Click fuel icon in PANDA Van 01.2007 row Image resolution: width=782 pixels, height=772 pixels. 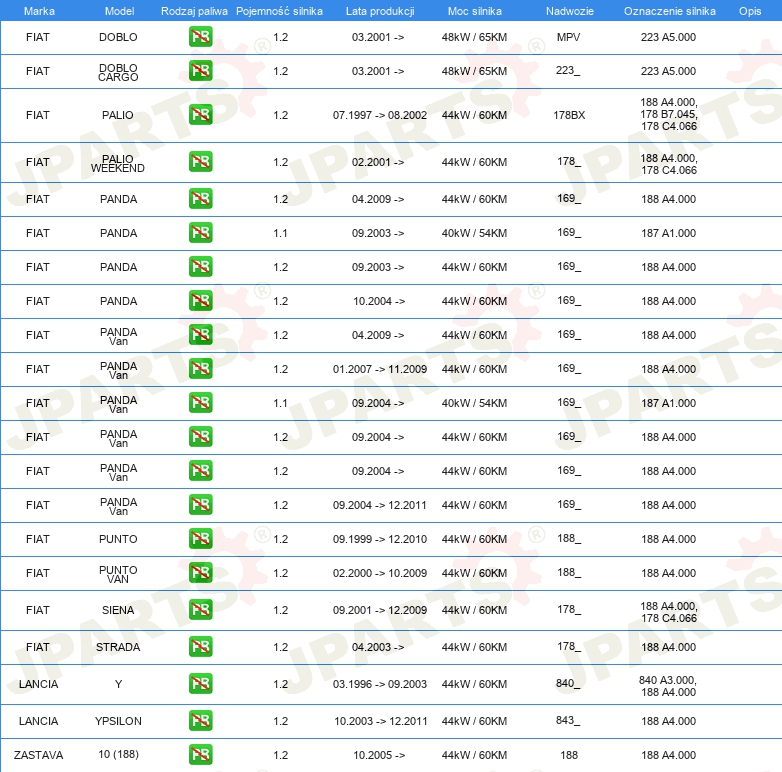click(200, 369)
